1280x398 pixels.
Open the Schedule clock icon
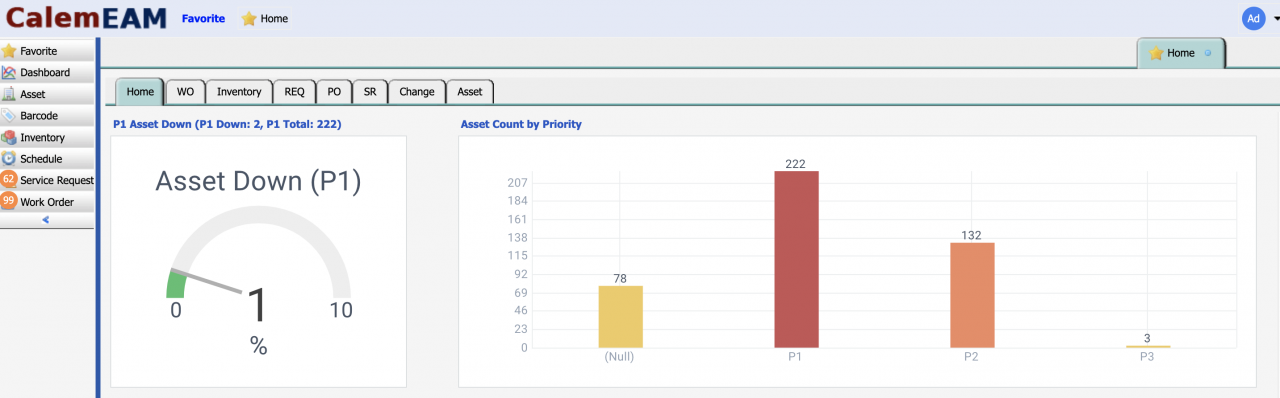tap(9, 159)
